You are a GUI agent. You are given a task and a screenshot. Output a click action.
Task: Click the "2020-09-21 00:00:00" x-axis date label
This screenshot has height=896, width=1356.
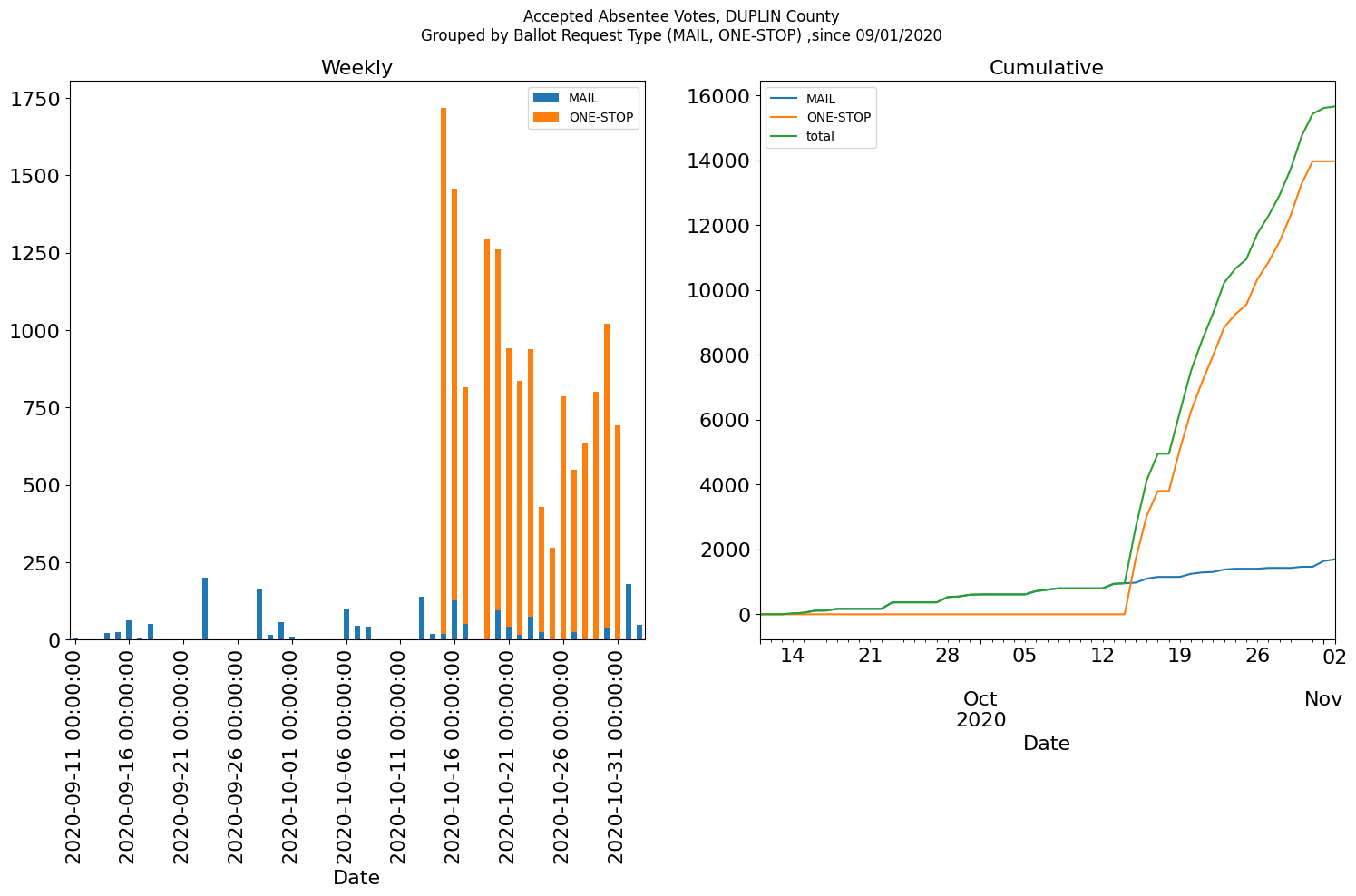(x=183, y=756)
